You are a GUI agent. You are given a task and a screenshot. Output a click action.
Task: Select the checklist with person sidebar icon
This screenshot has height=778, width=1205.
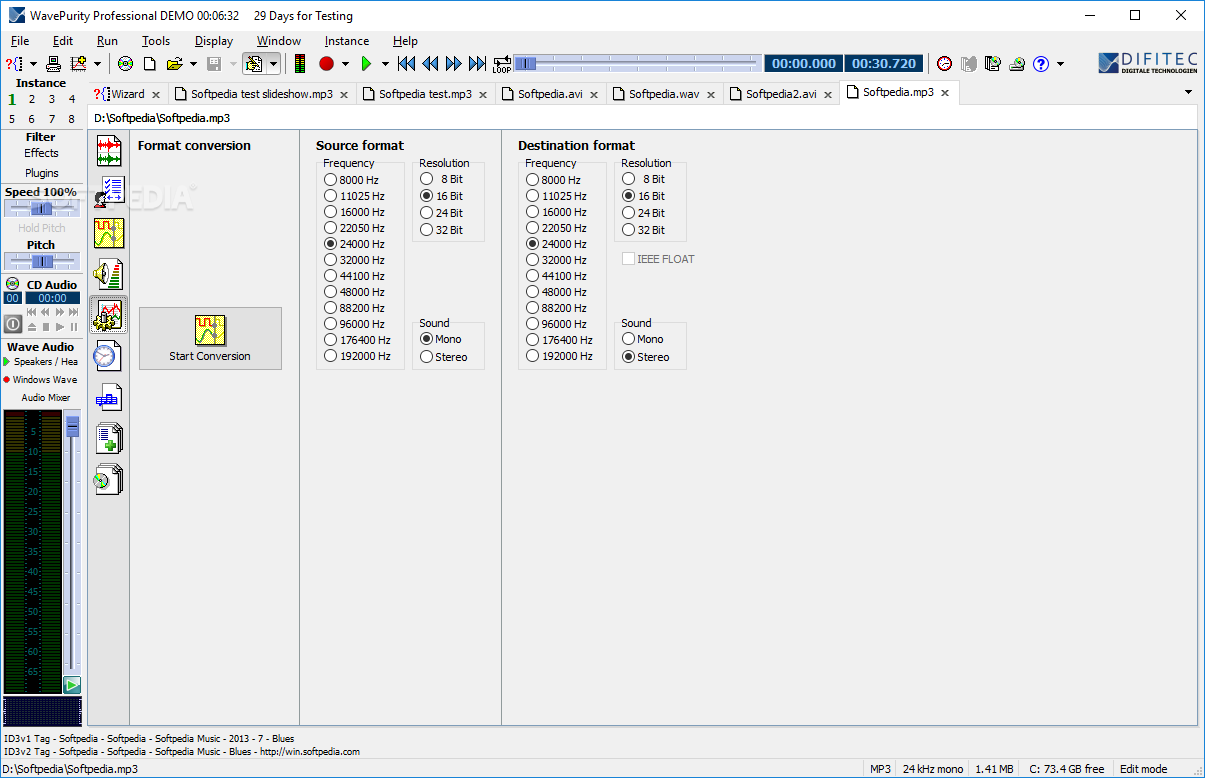pos(109,192)
